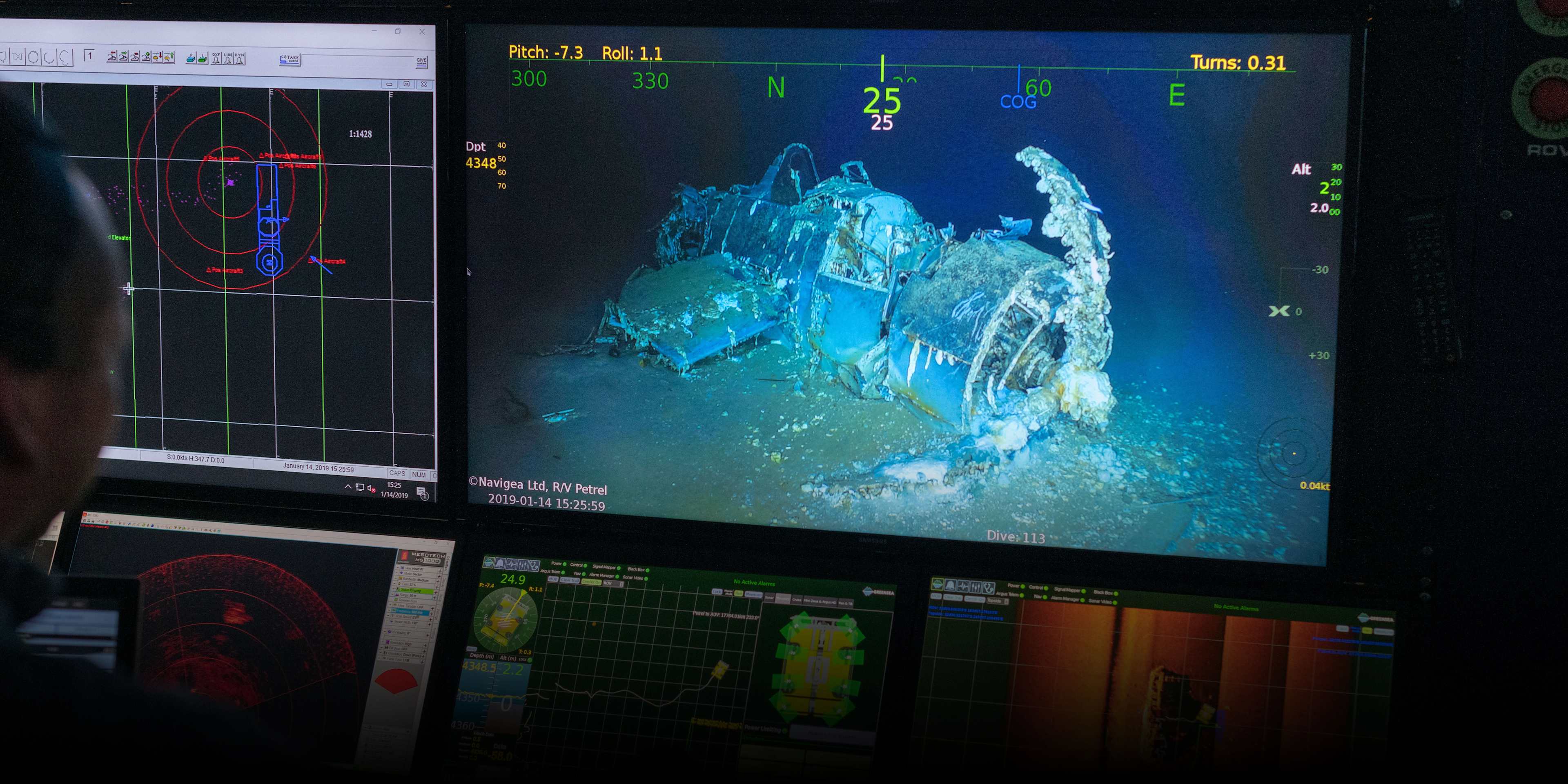Image resolution: width=1568 pixels, height=784 pixels.
Task: Click waypoint icon with red flag
Action: [134, 57]
